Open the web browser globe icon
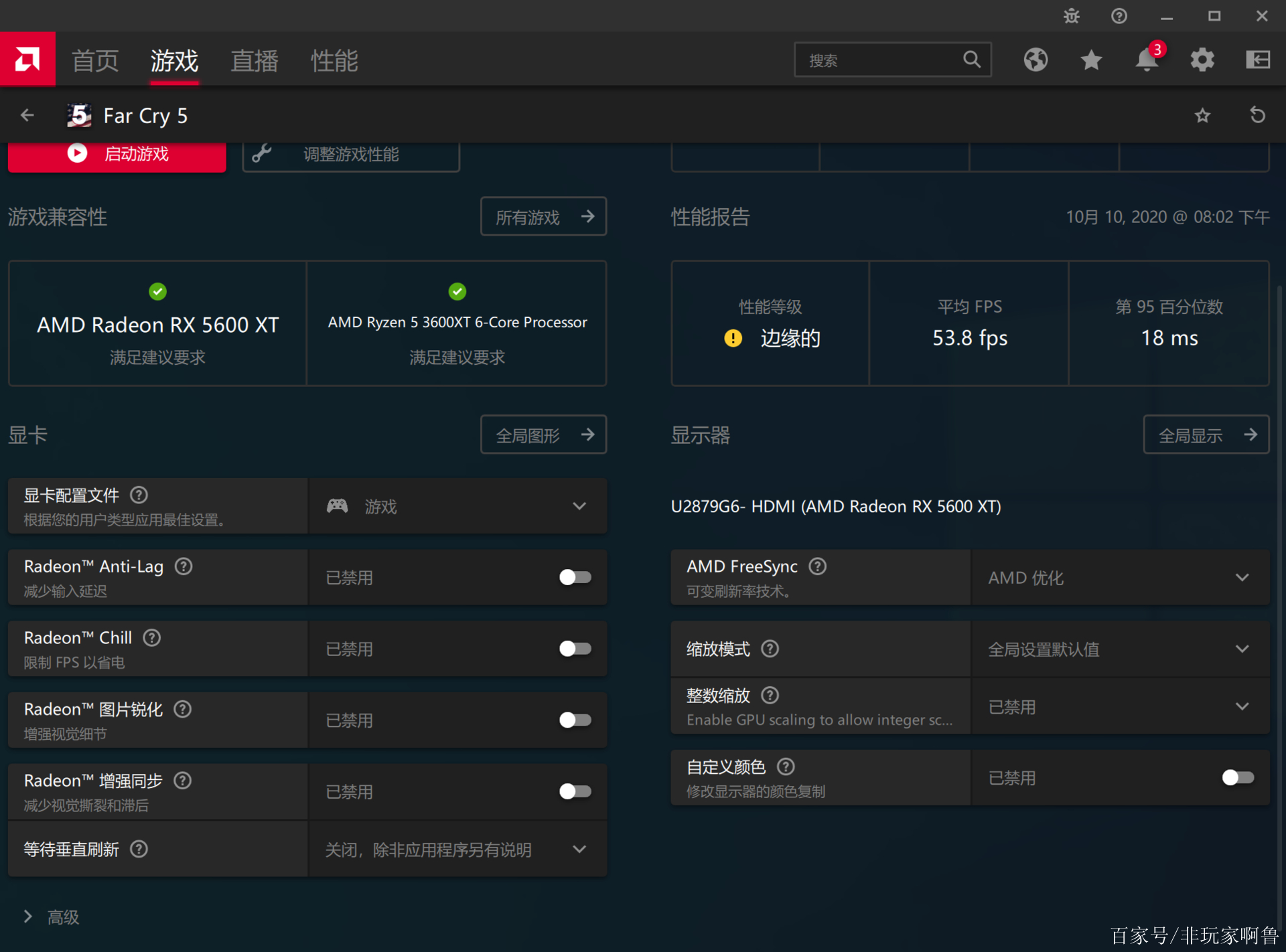 click(x=1035, y=60)
